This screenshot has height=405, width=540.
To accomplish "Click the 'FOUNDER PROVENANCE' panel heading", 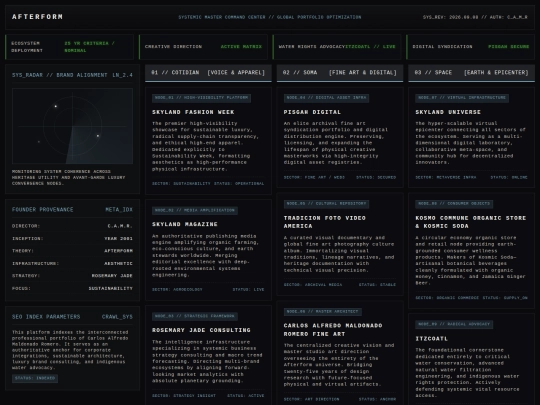I will pyautogui.click(x=42, y=209).
